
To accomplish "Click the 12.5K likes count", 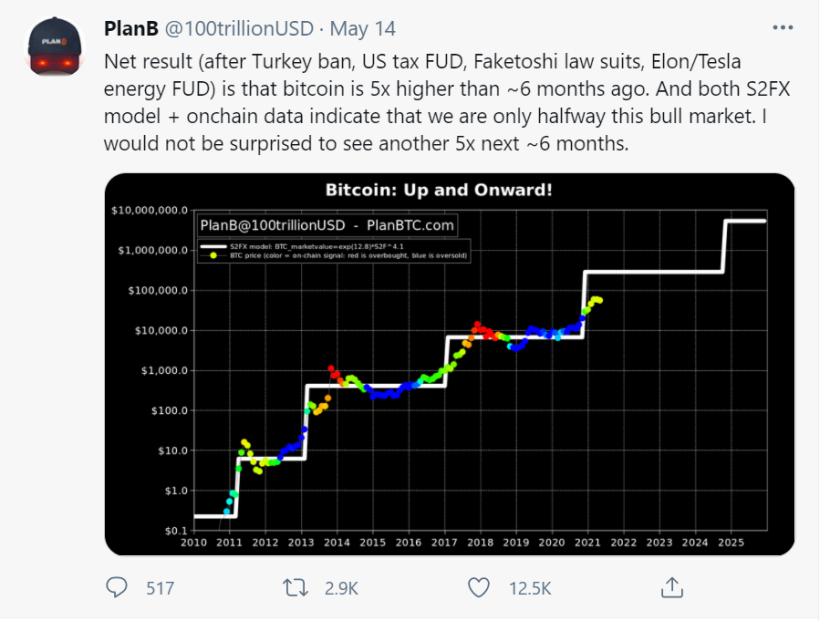I will click(530, 588).
